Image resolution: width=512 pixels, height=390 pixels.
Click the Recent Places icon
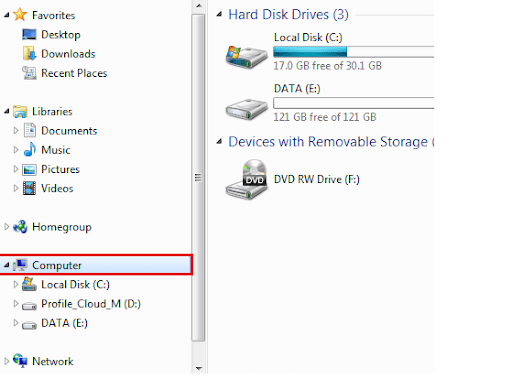(29, 73)
